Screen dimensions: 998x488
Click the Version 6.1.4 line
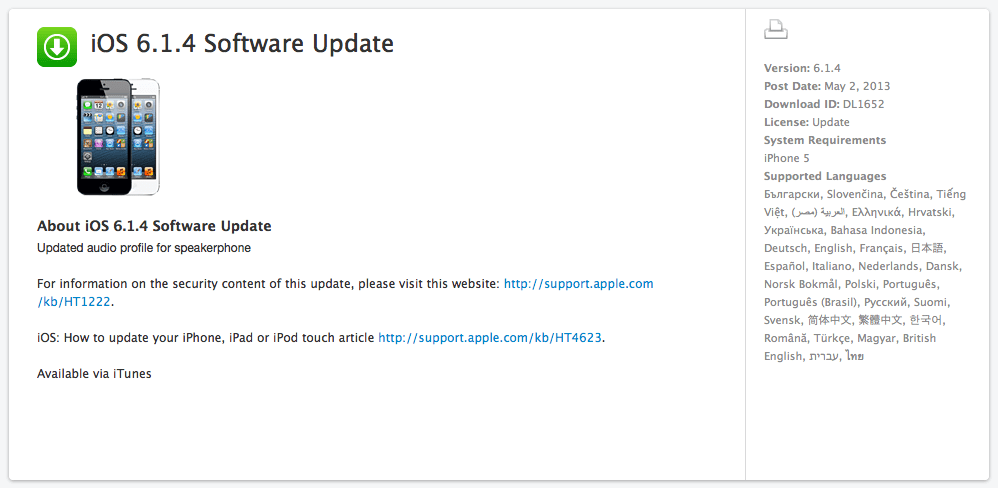click(802, 68)
